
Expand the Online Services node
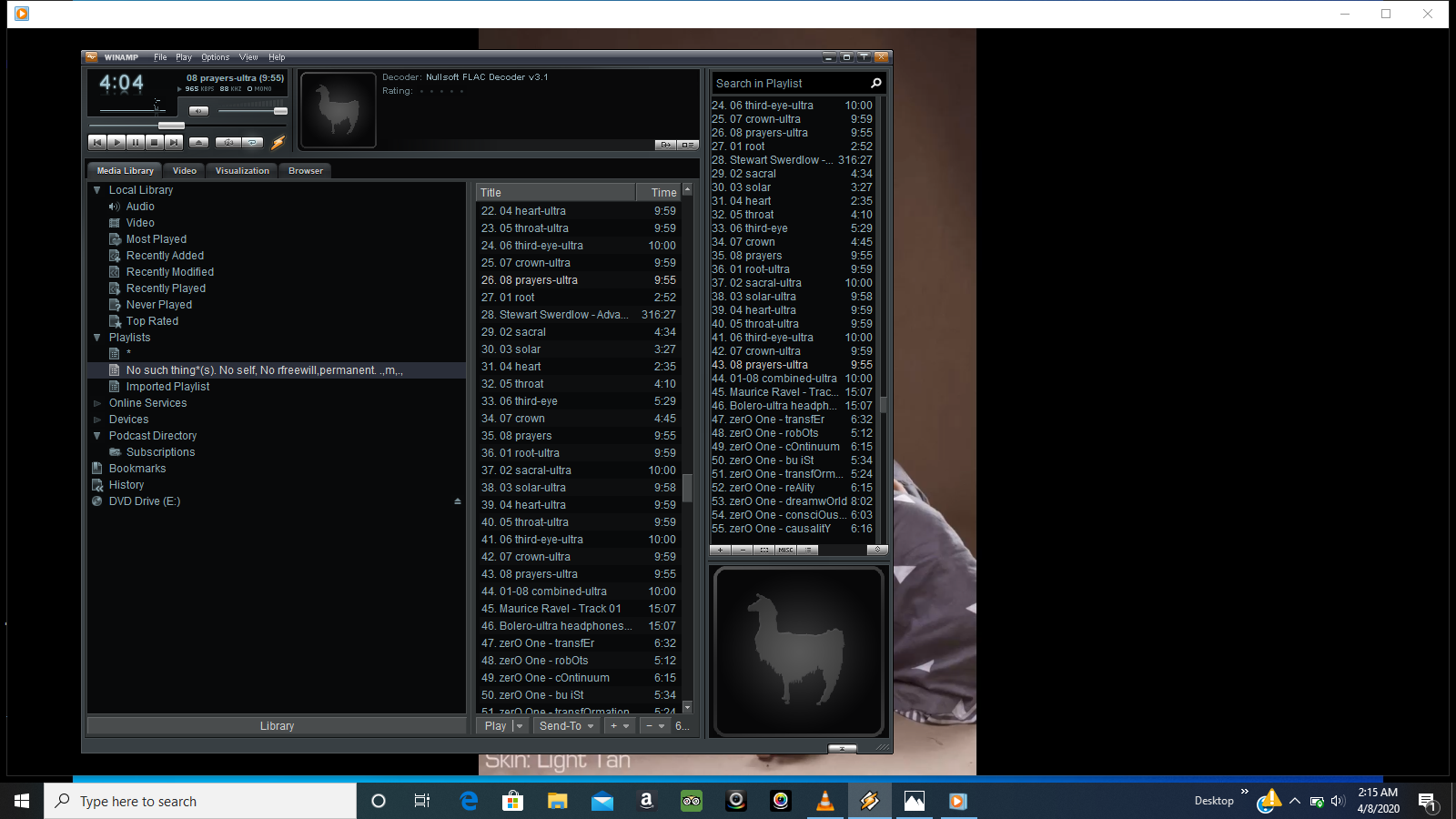(x=96, y=403)
